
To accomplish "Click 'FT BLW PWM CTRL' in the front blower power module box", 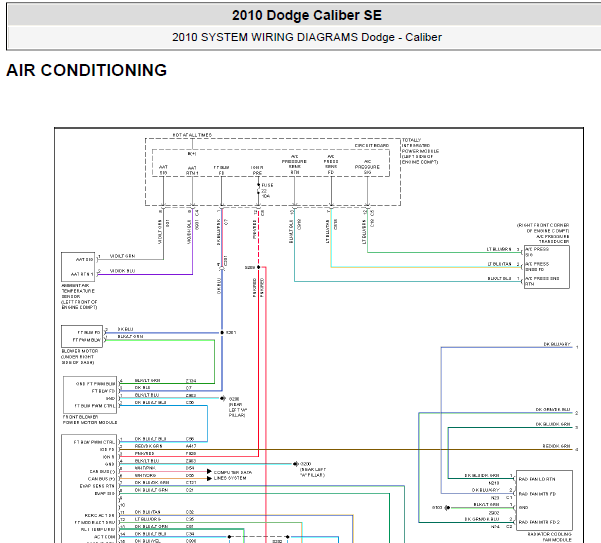I will click(x=95, y=406).
